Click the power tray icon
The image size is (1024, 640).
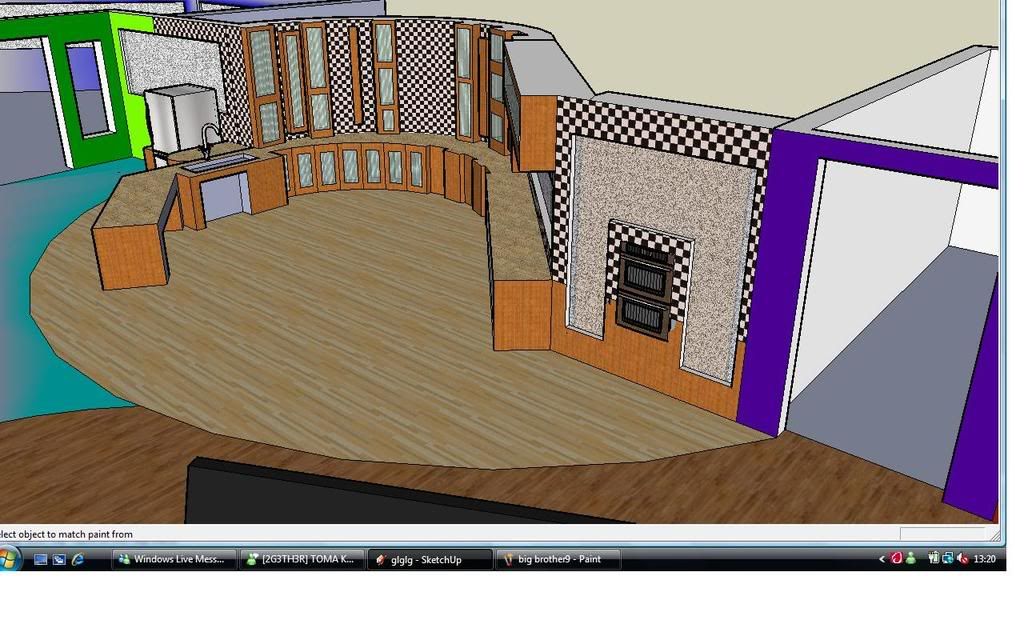(x=933, y=558)
